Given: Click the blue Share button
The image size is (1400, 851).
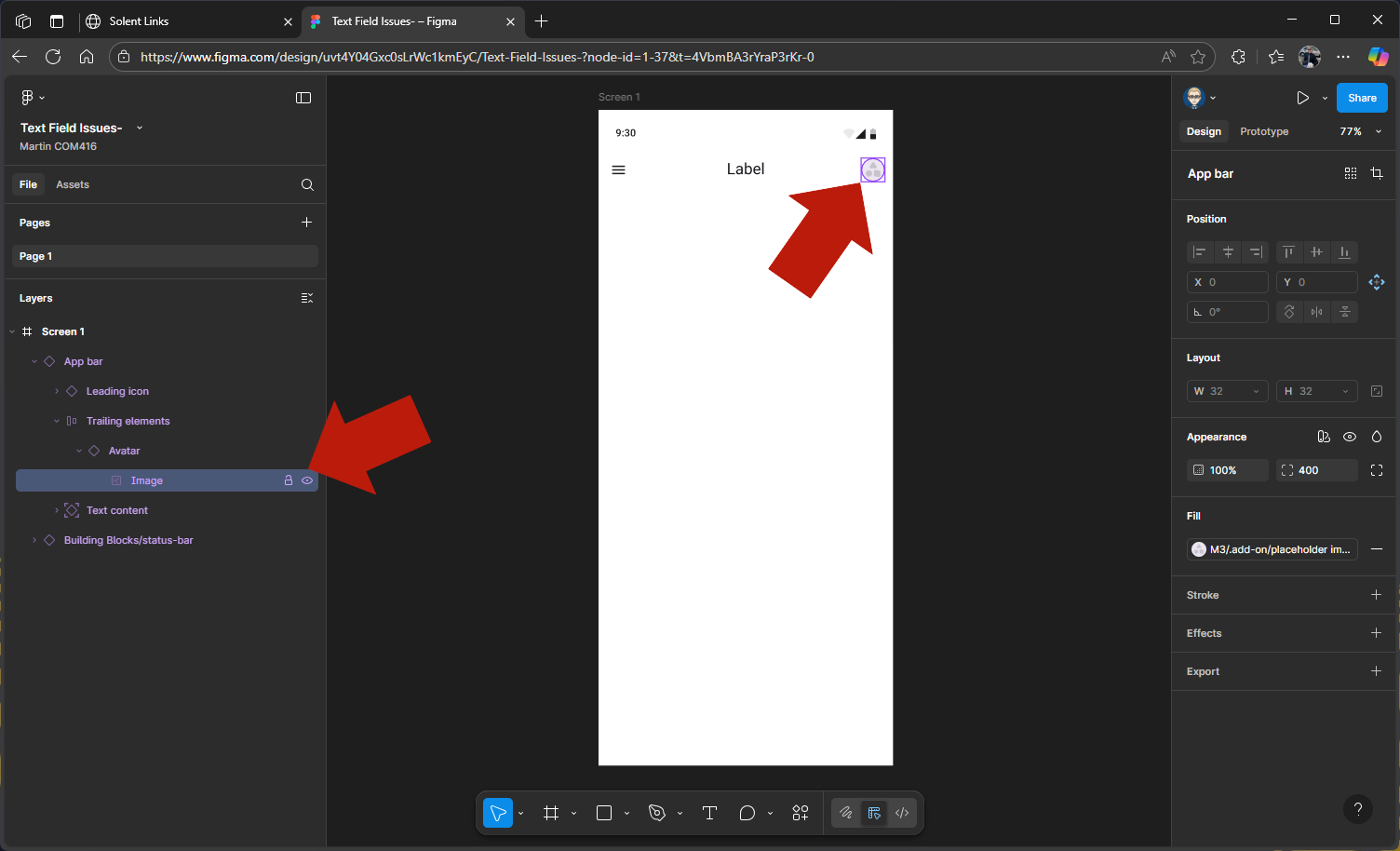Looking at the screenshot, I should pyautogui.click(x=1362, y=98).
